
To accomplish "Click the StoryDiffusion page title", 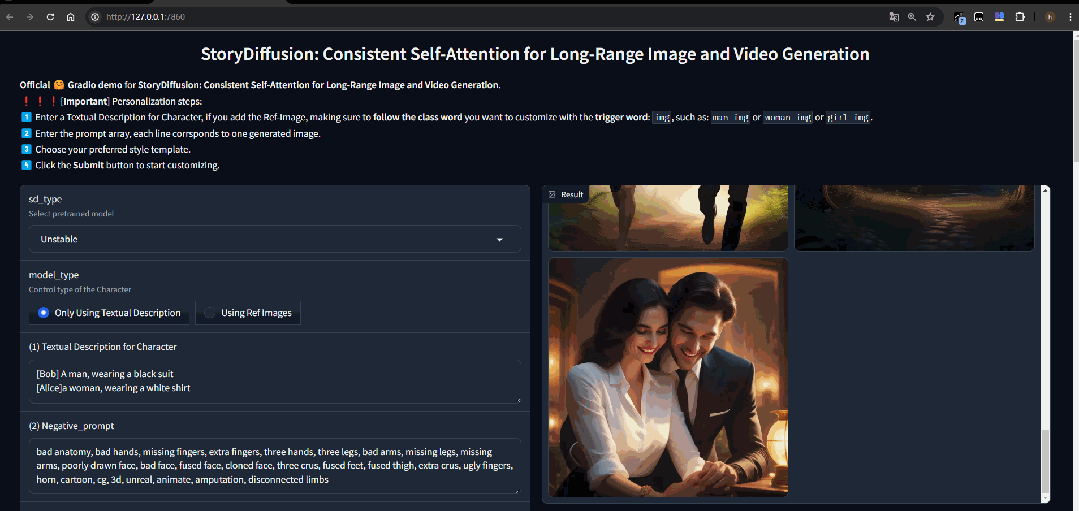I will [x=535, y=54].
